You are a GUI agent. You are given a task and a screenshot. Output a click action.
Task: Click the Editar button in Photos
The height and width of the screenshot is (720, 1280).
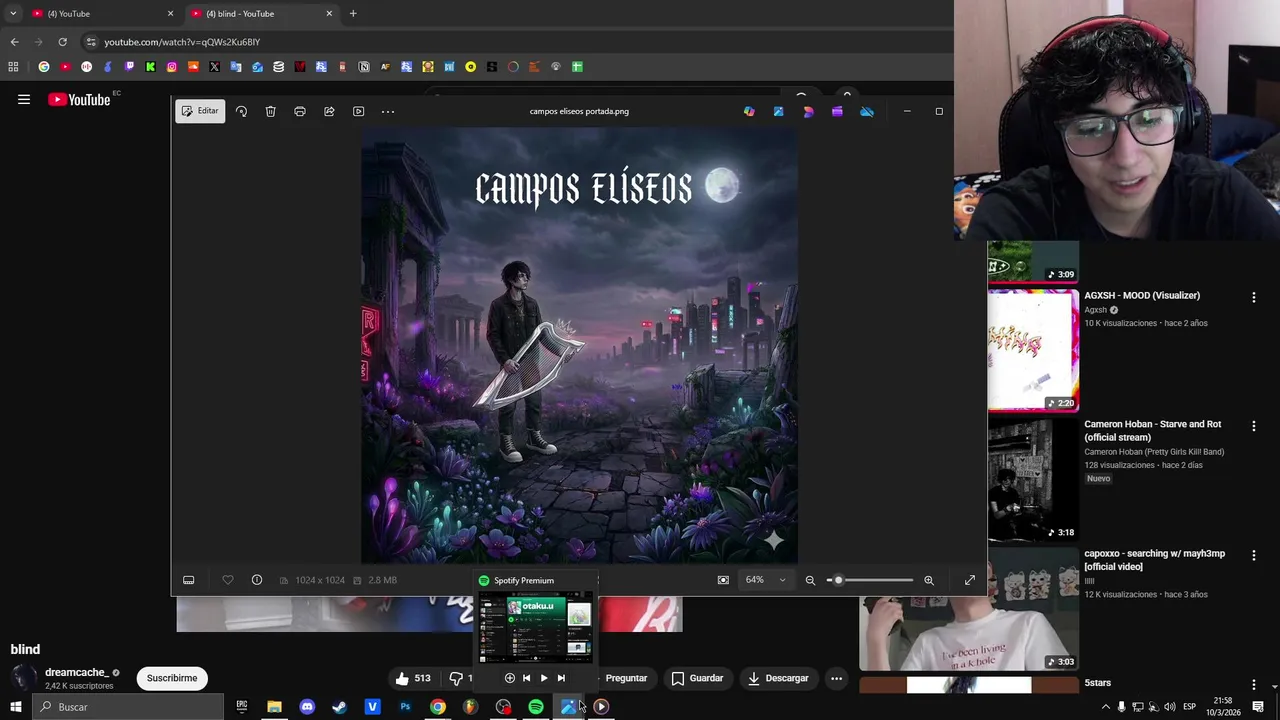200,111
